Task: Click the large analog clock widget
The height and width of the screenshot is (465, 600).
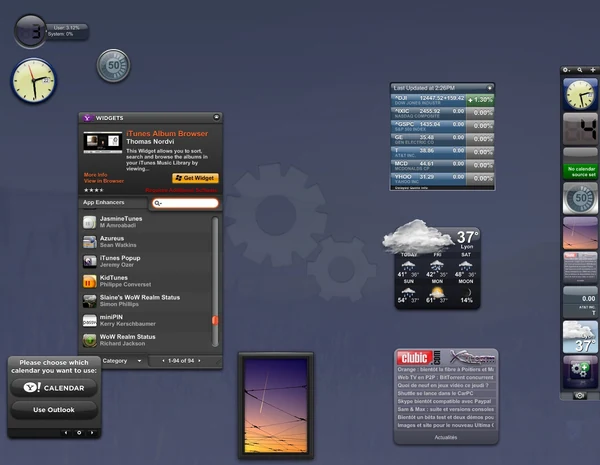Action: (x=34, y=81)
